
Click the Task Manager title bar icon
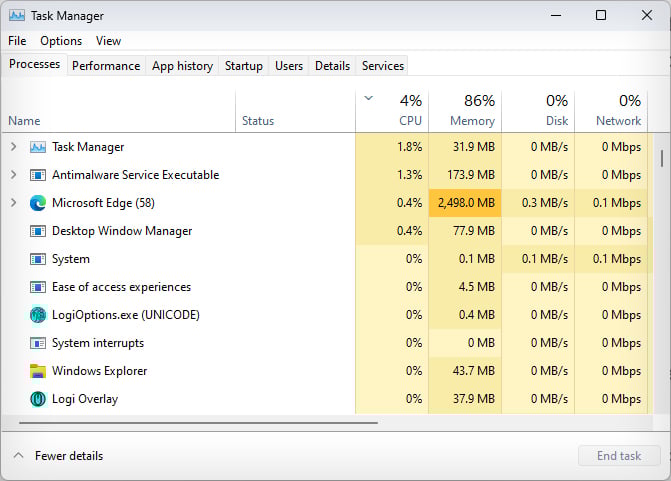point(17,16)
